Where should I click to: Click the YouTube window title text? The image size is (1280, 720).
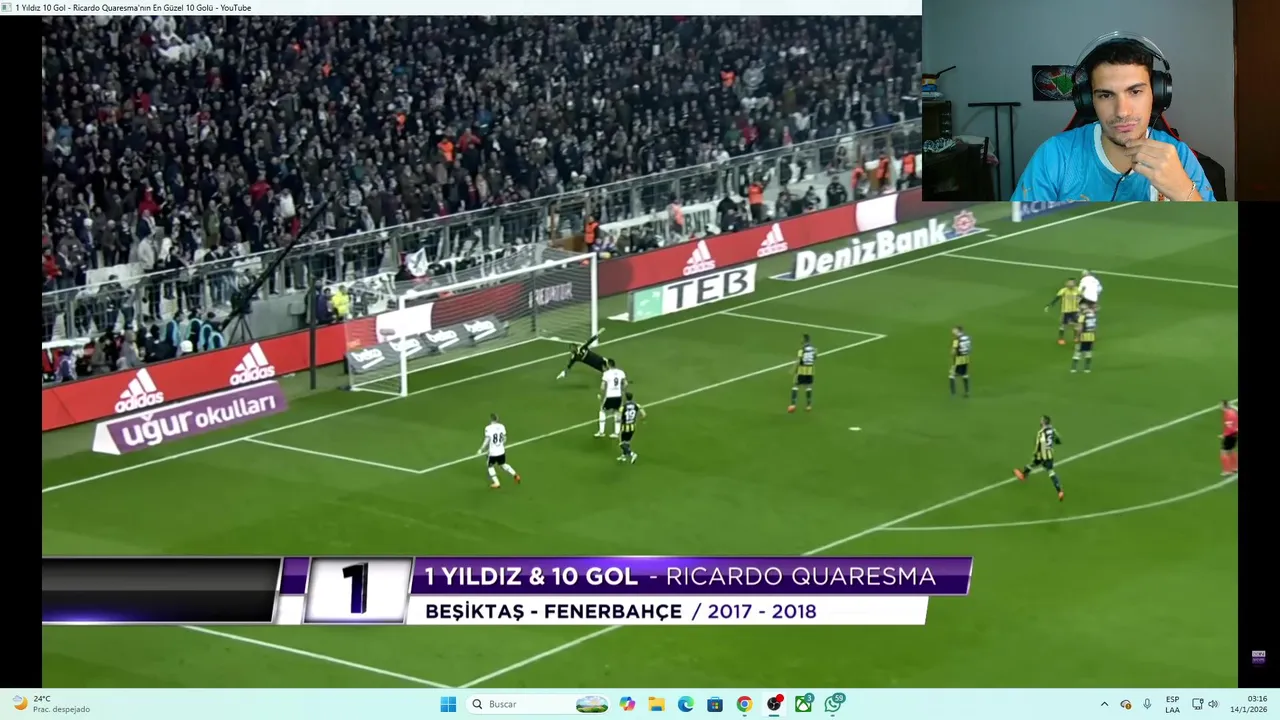click(133, 7)
